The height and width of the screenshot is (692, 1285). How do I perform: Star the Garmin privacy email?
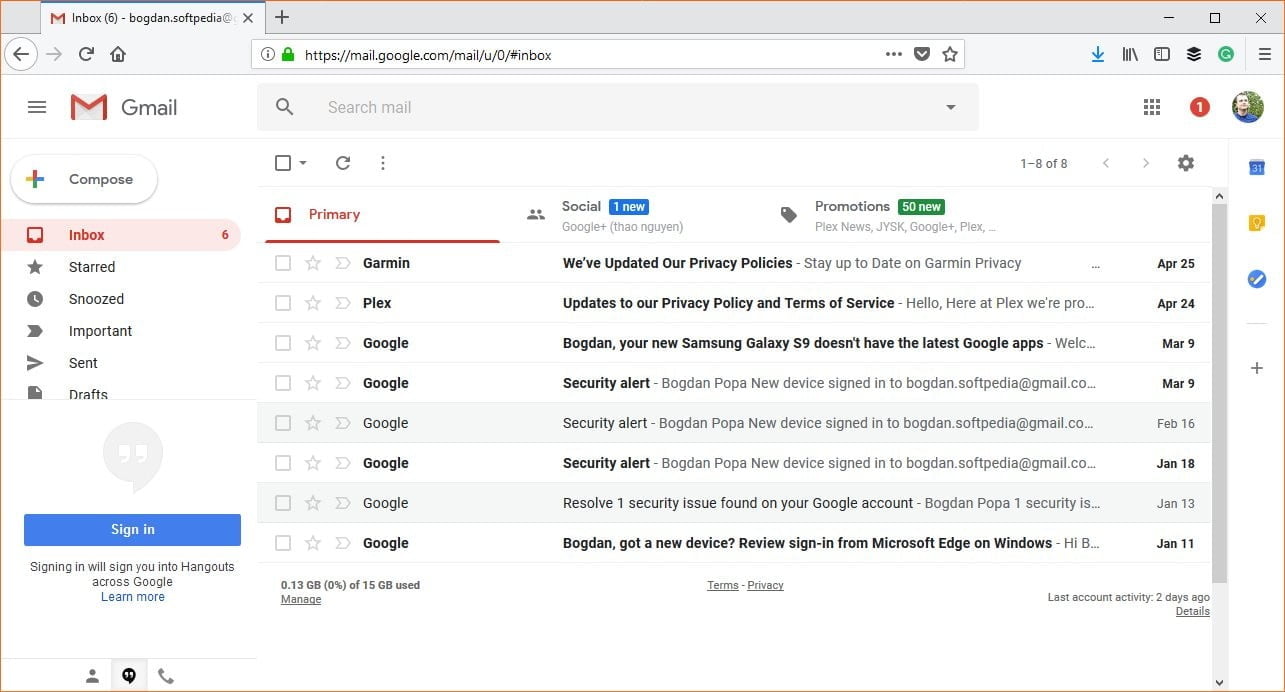pyautogui.click(x=313, y=263)
